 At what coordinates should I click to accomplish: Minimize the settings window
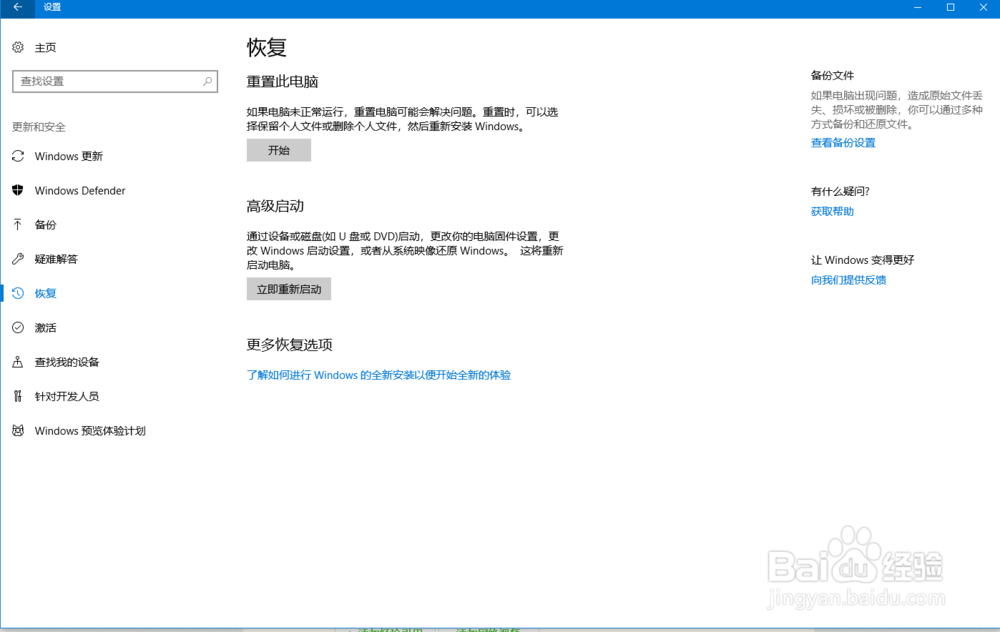click(x=918, y=7)
